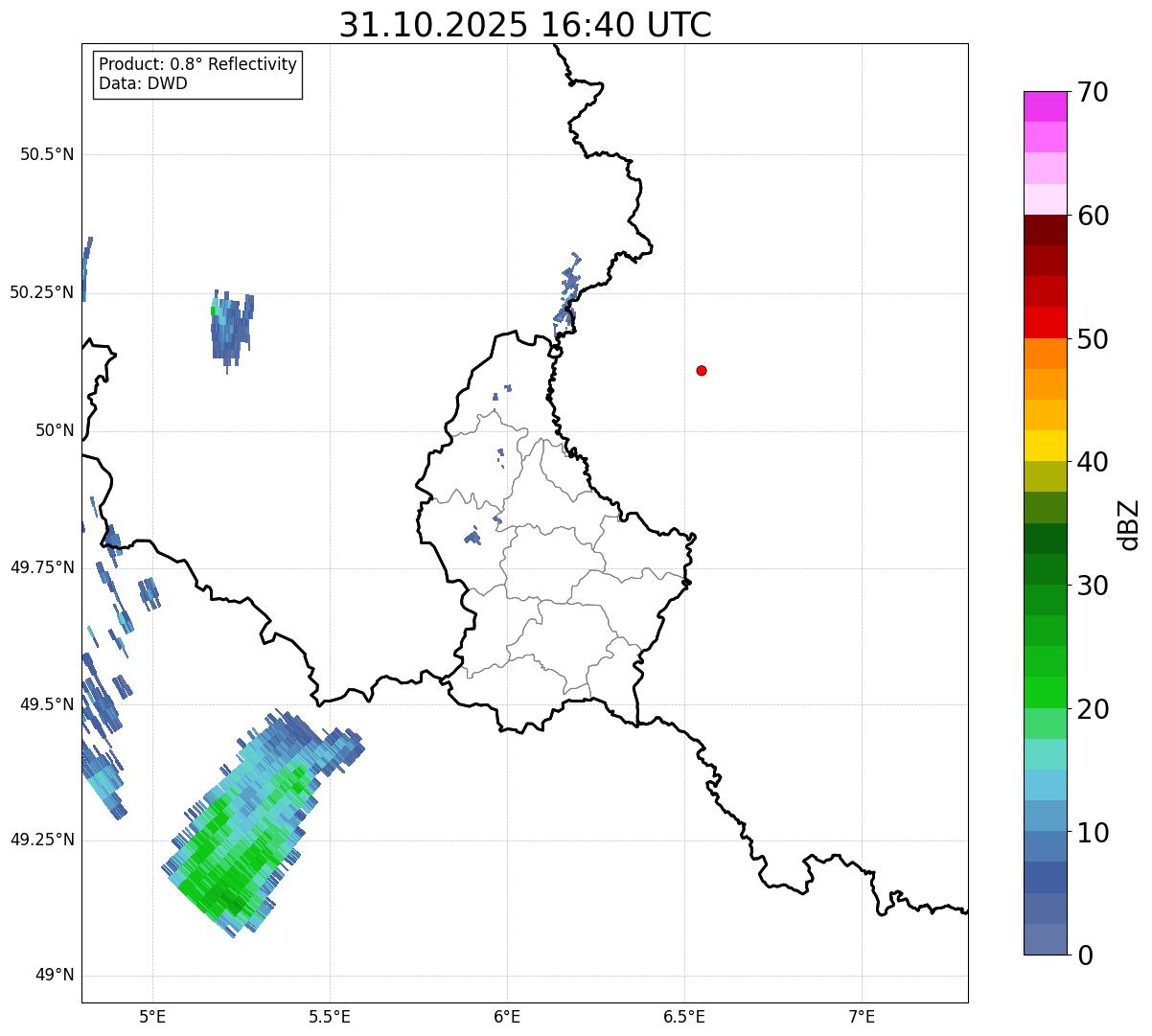This screenshot has width=1152, height=1036.
Task: Click the red station marker dot
Action: click(x=702, y=371)
